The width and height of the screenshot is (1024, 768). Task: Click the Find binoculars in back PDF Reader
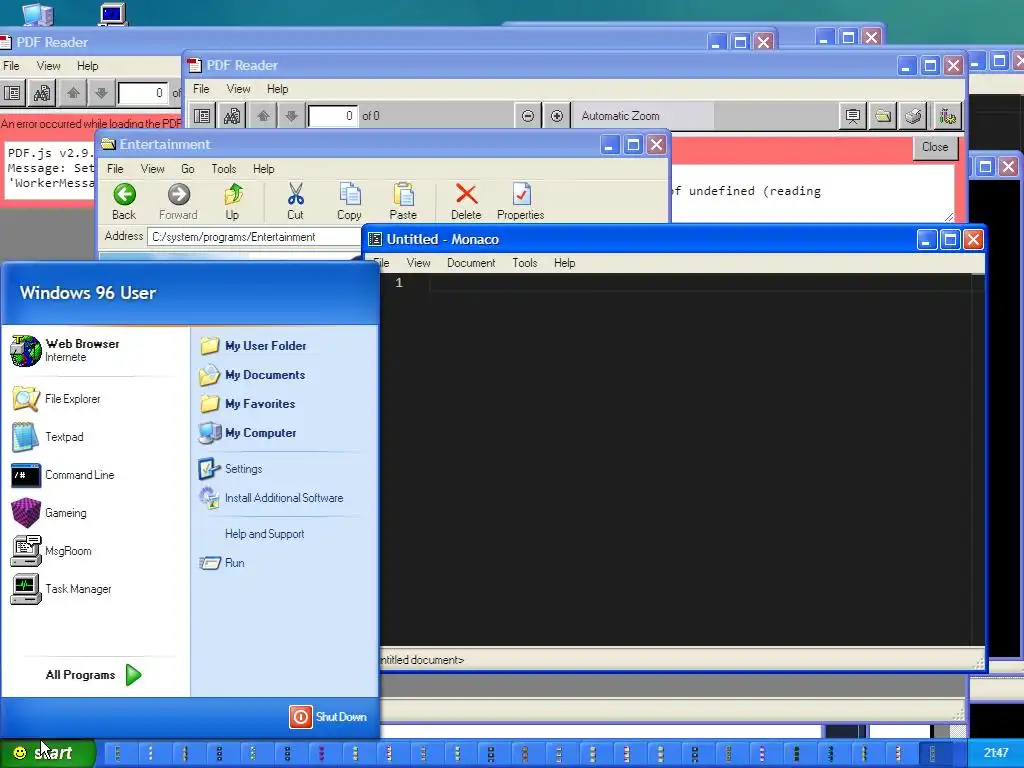[42, 93]
